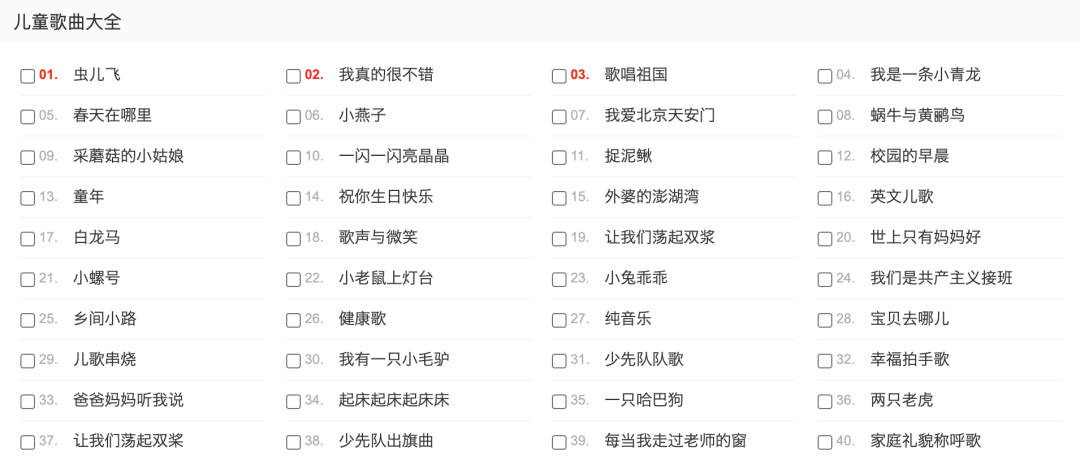Select the checkbox for 童年
The image size is (1080, 469).
click(27, 198)
